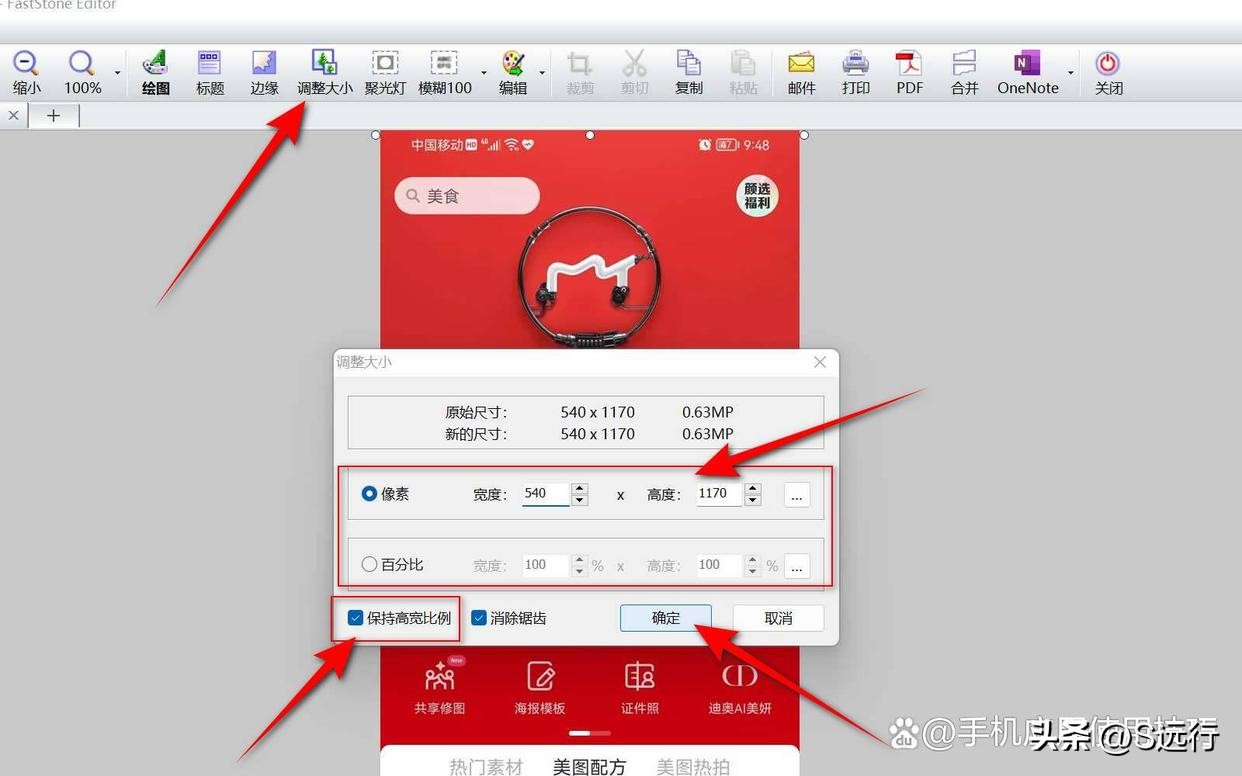Open the 标题 (Caption) tool
The height and width of the screenshot is (776, 1242).
[x=209, y=70]
